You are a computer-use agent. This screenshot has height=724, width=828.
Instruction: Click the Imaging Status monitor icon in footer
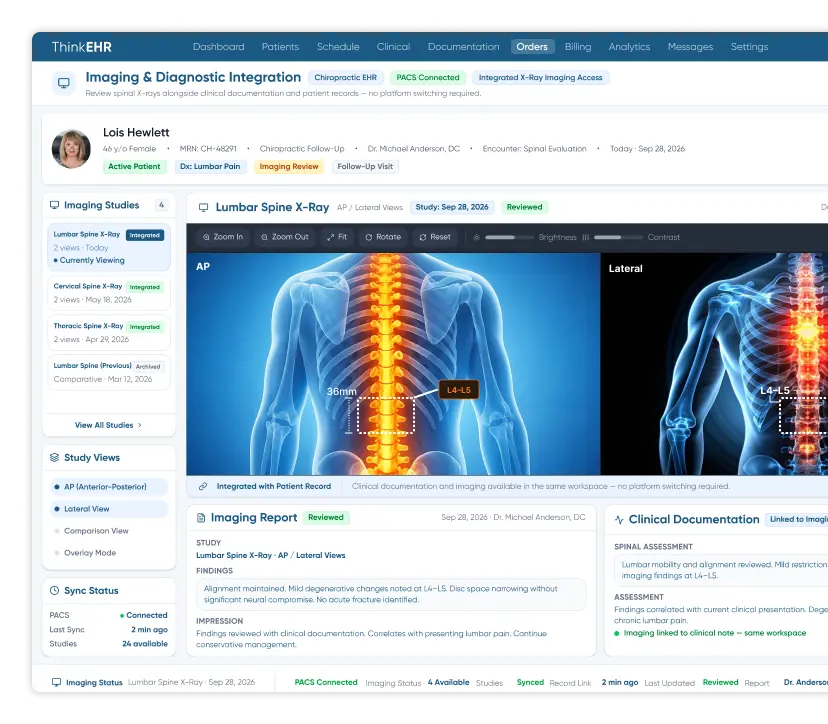(57, 682)
